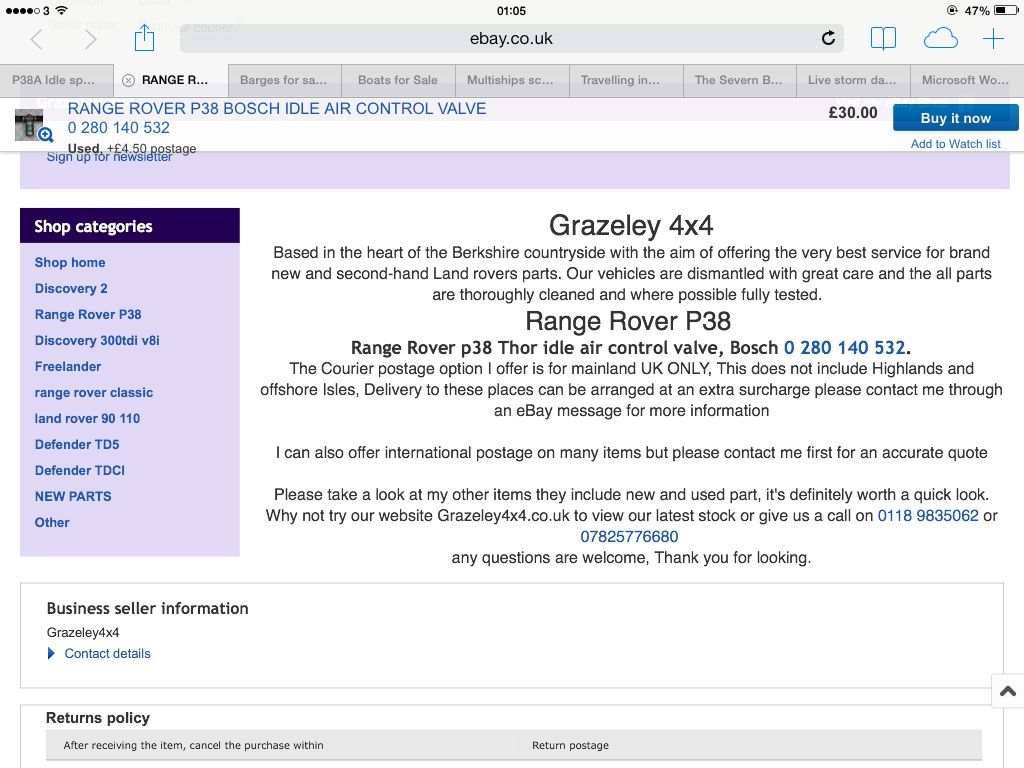Open iCloud tabs cloud icon
1024x768 pixels.
click(940, 39)
